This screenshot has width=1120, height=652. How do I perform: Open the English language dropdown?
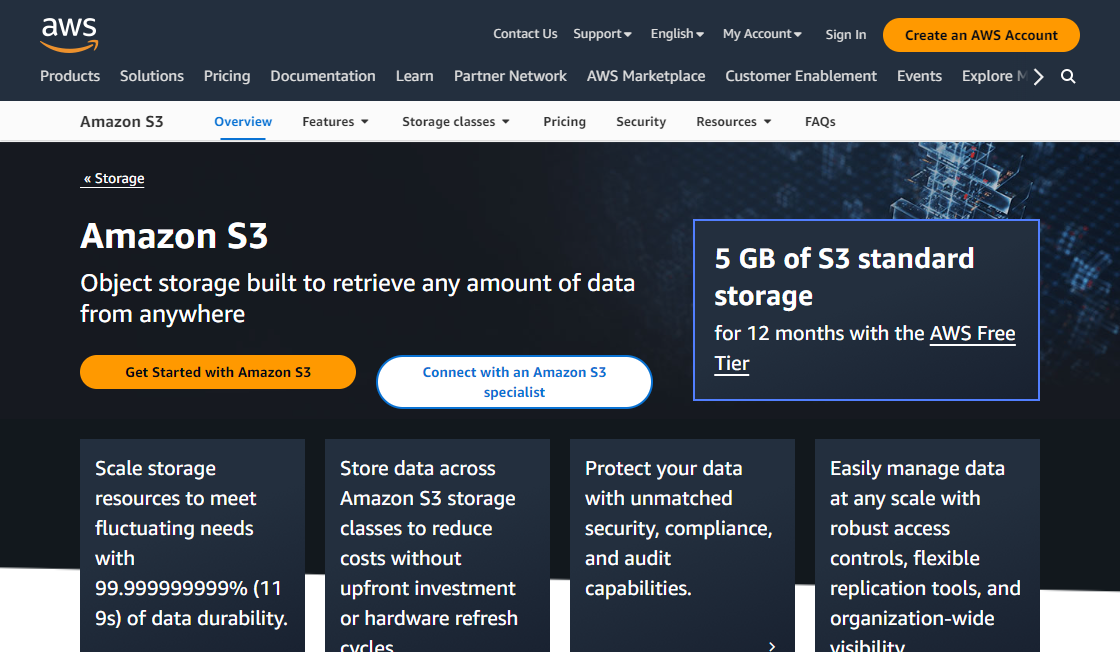coord(677,33)
